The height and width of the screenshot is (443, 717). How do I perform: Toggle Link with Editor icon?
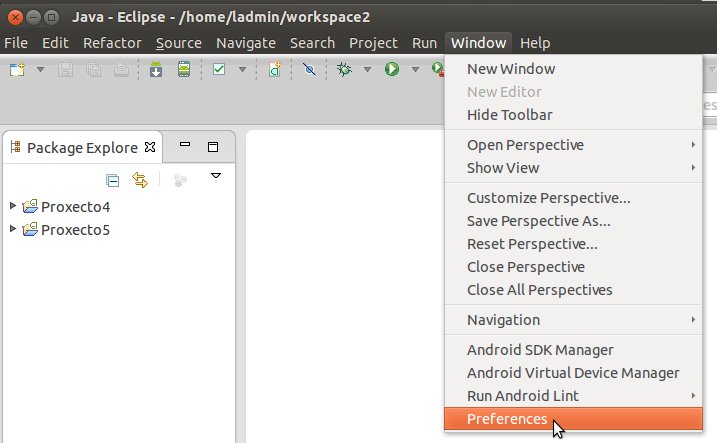pos(140,180)
